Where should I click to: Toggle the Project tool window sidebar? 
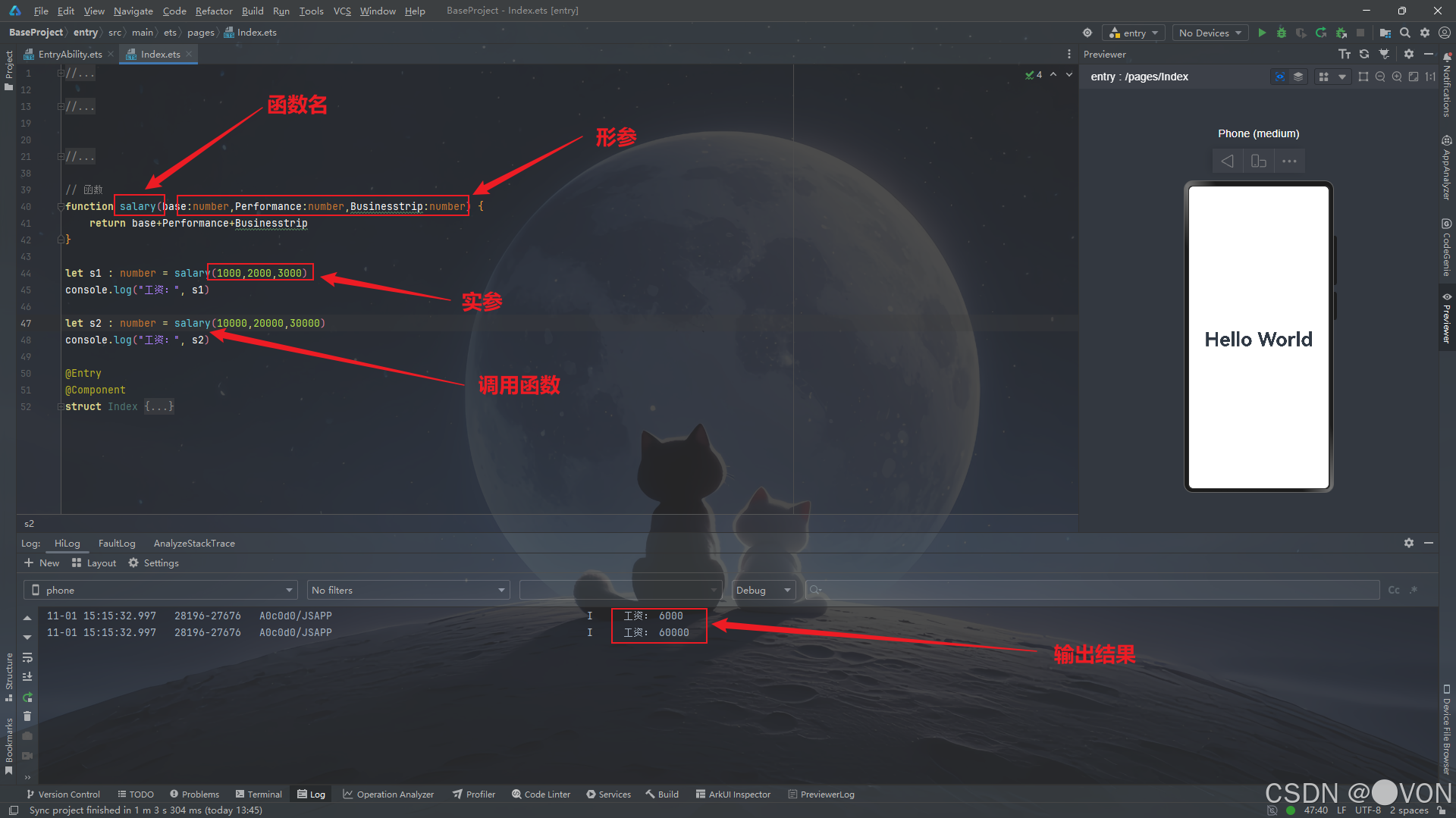click(9, 70)
